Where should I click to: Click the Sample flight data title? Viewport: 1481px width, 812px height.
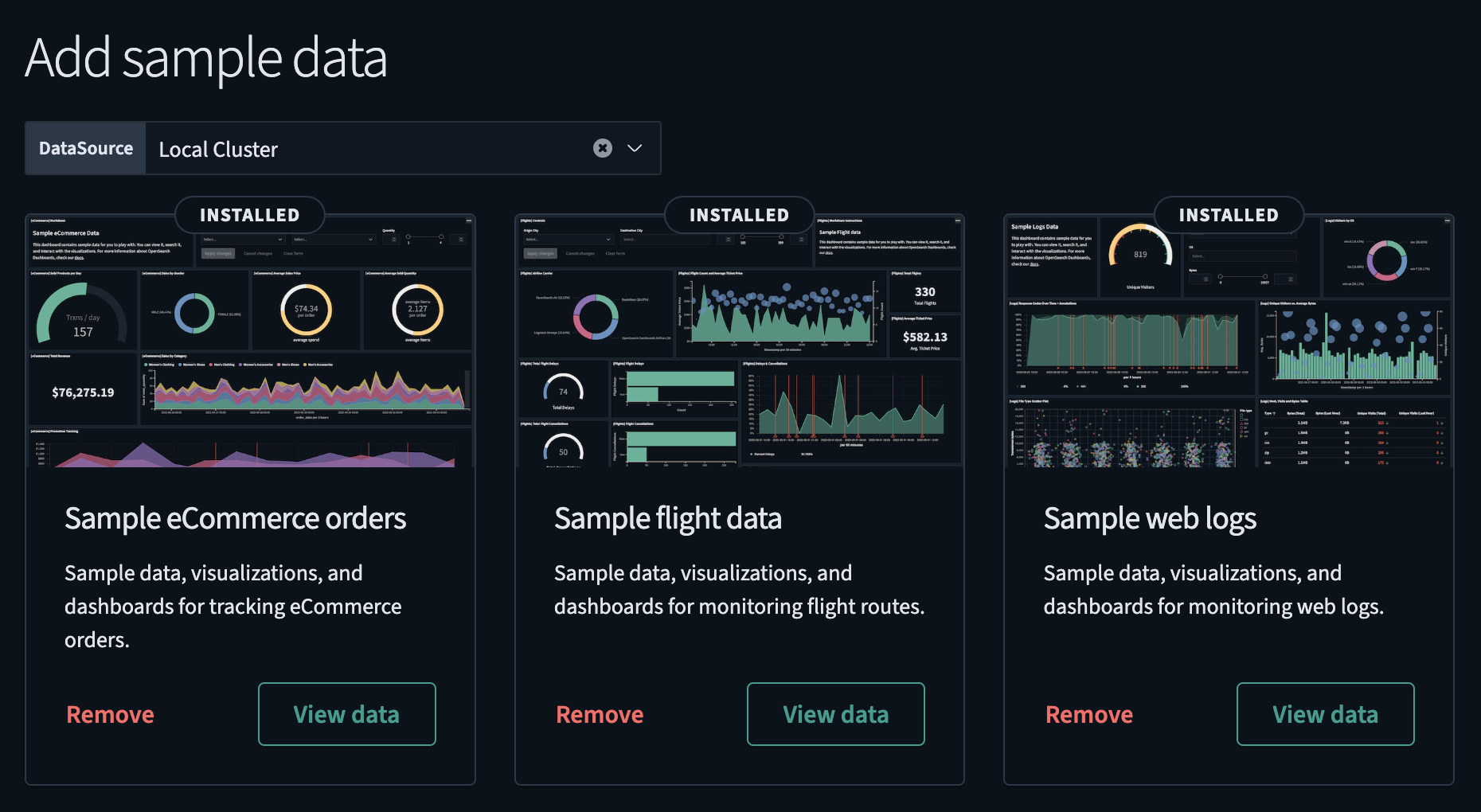pyautogui.click(x=668, y=518)
